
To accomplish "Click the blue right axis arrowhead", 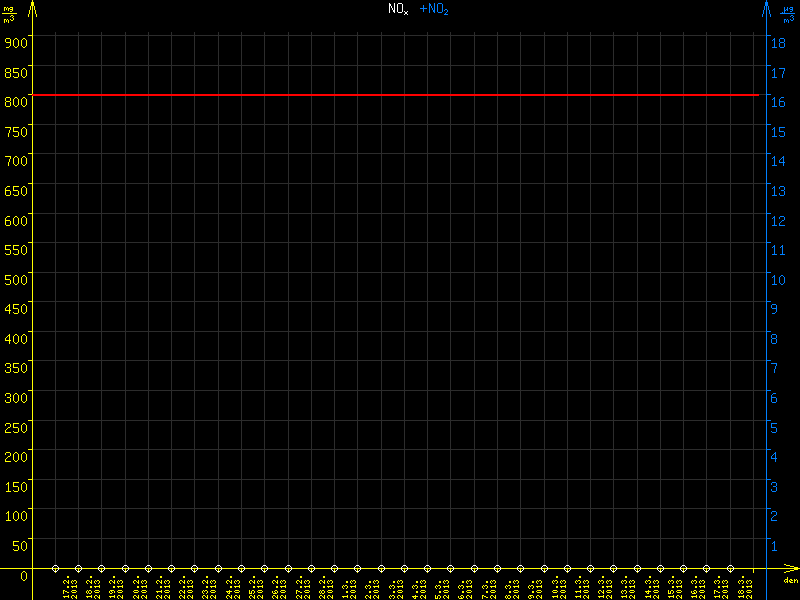I will [x=766, y=8].
